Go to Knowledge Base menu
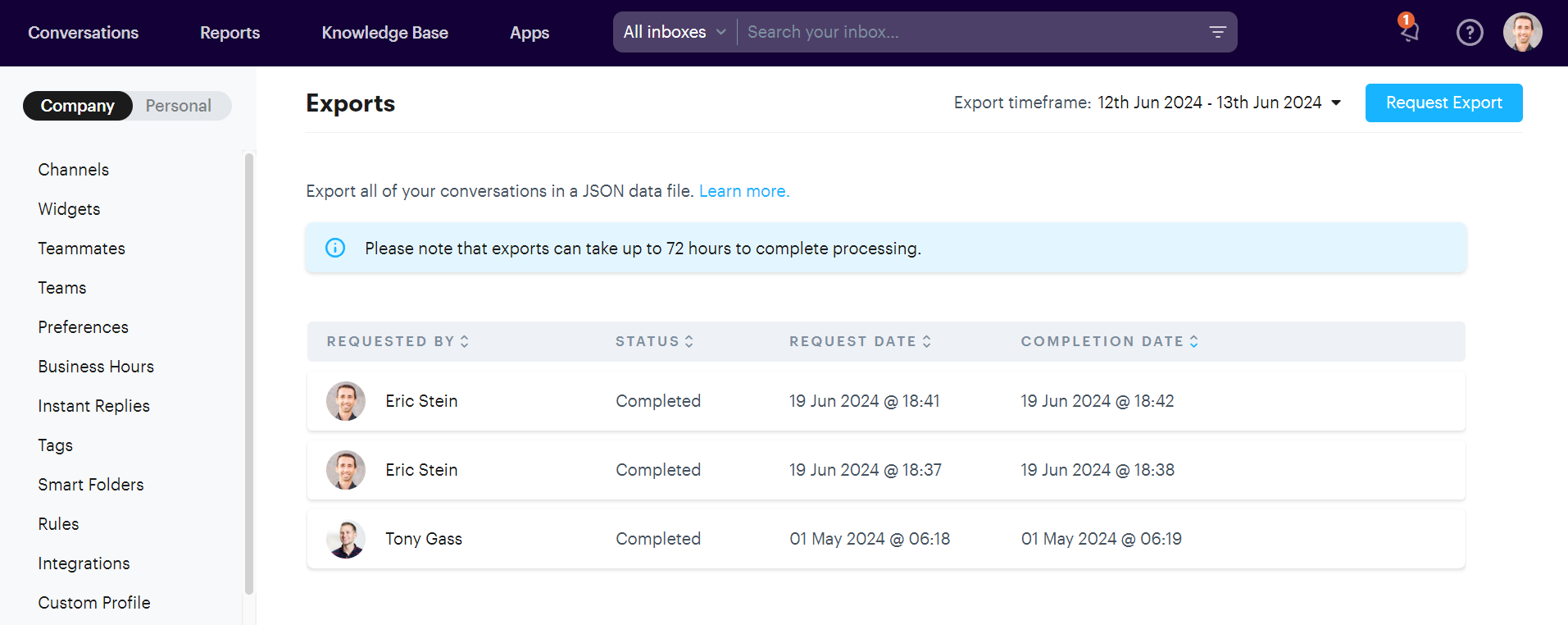 pos(384,33)
